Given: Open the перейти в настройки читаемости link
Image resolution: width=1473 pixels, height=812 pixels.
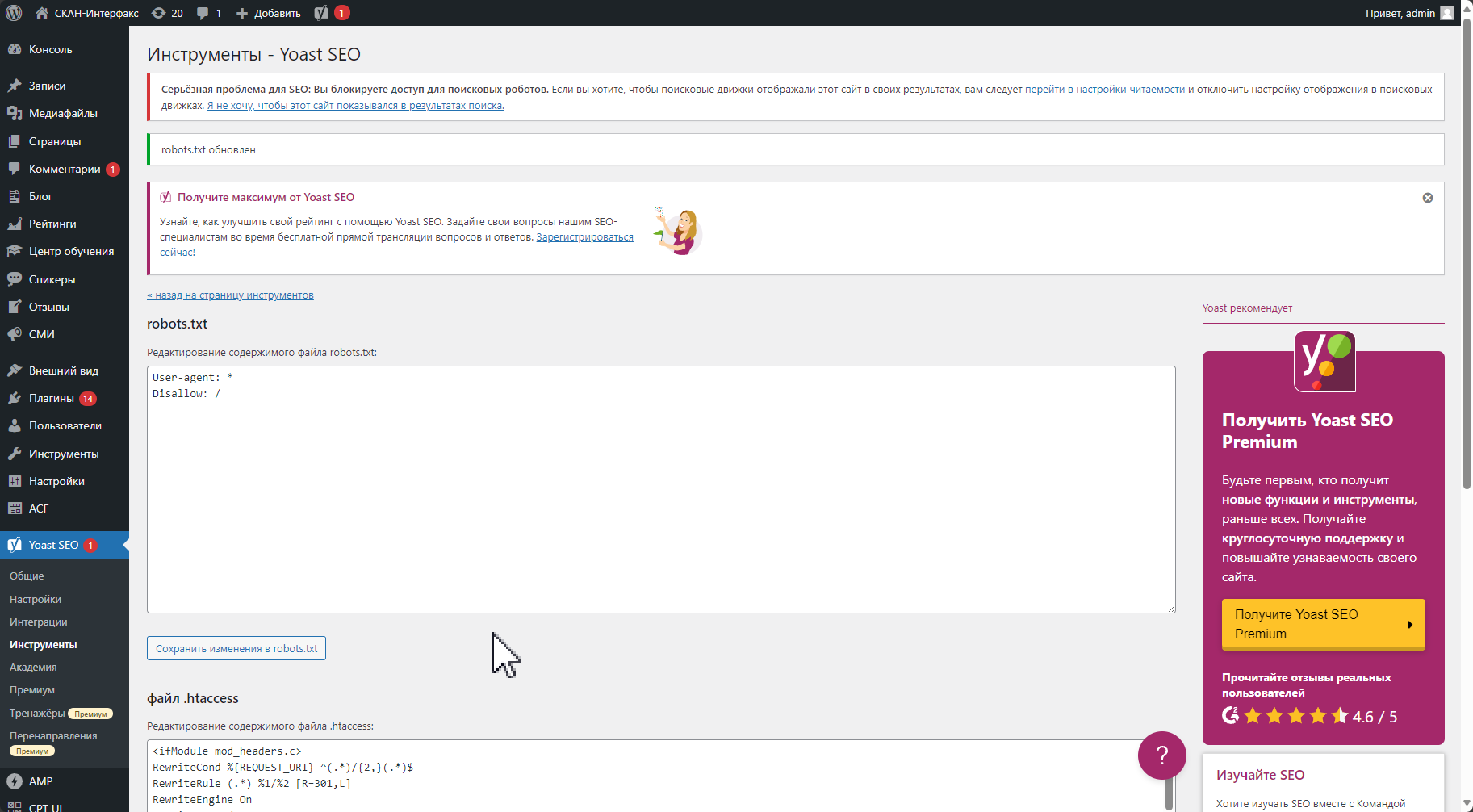Looking at the screenshot, I should (x=1104, y=90).
